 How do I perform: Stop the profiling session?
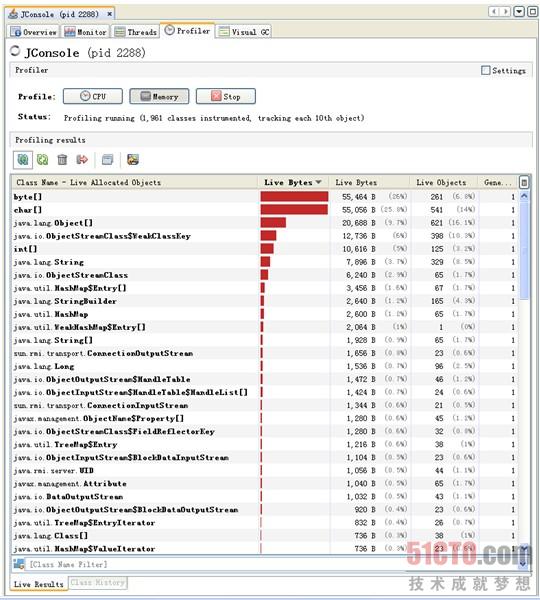click(226, 96)
